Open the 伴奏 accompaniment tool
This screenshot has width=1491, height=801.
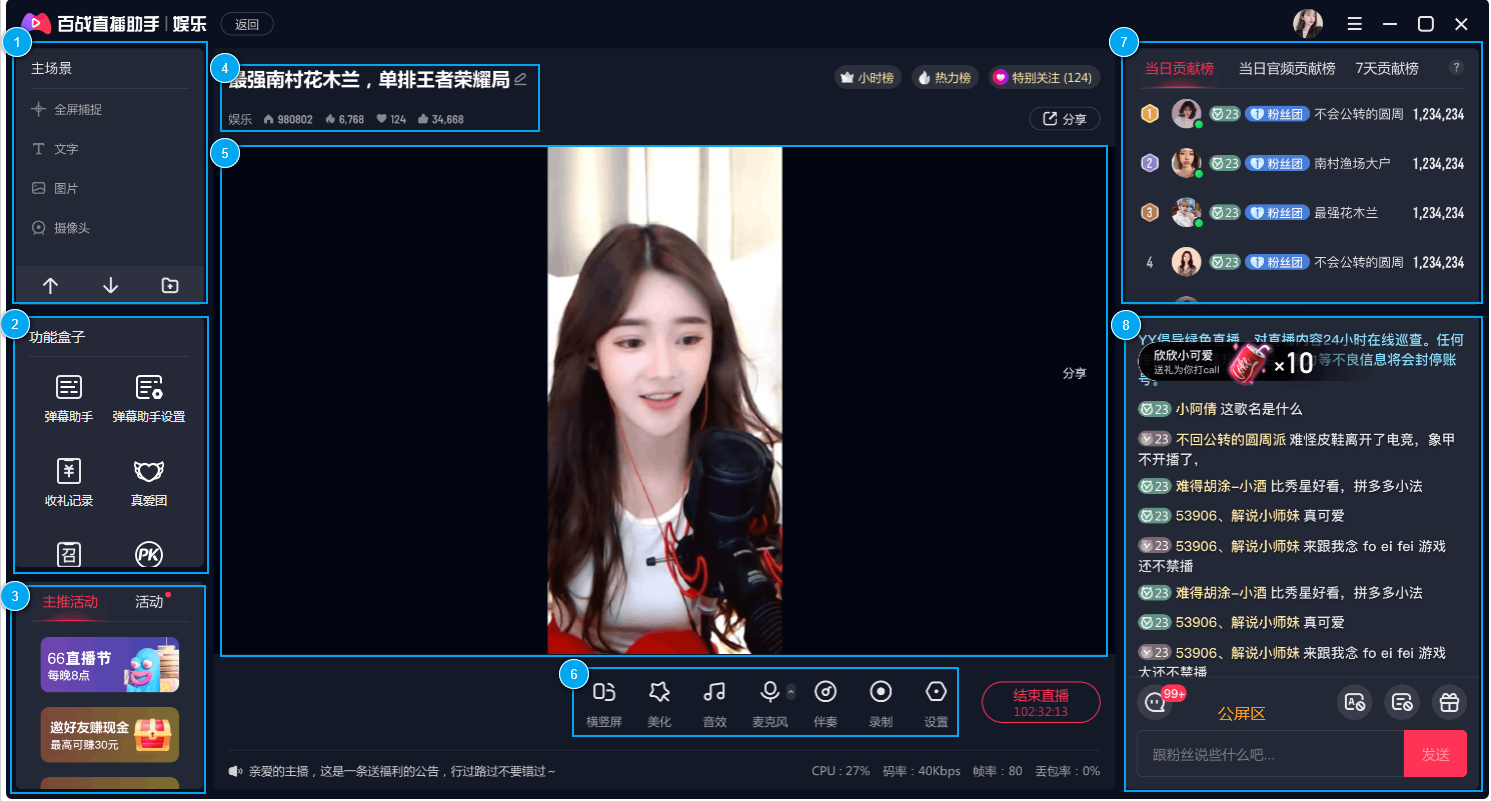coord(825,703)
